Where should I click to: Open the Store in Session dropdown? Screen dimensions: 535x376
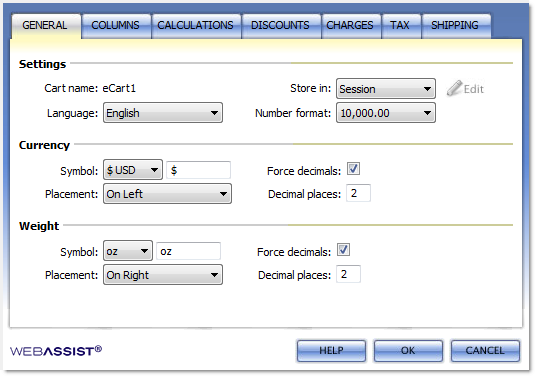coord(386,89)
